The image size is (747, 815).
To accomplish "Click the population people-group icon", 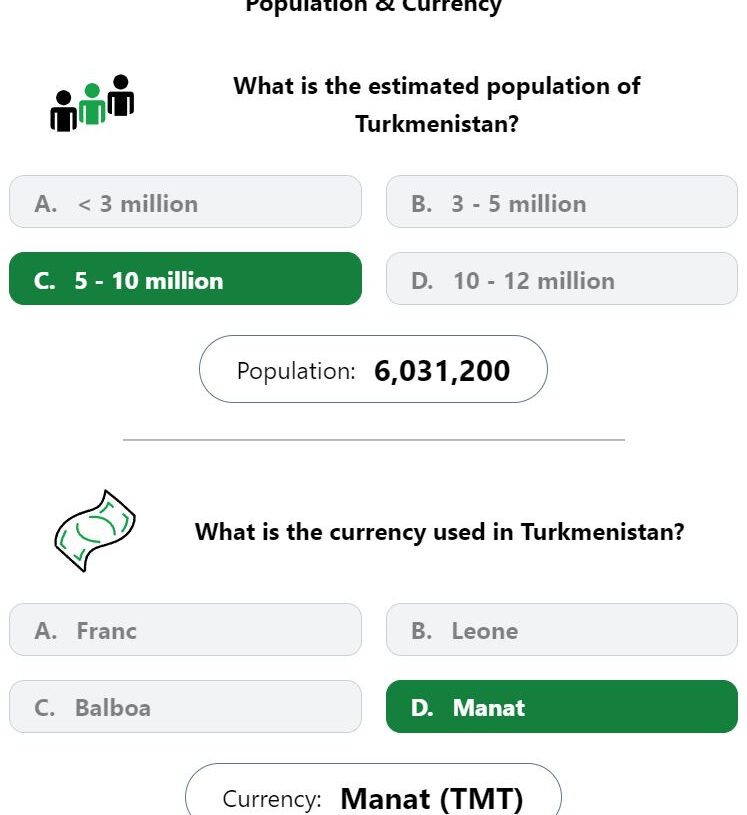I will (92, 103).
